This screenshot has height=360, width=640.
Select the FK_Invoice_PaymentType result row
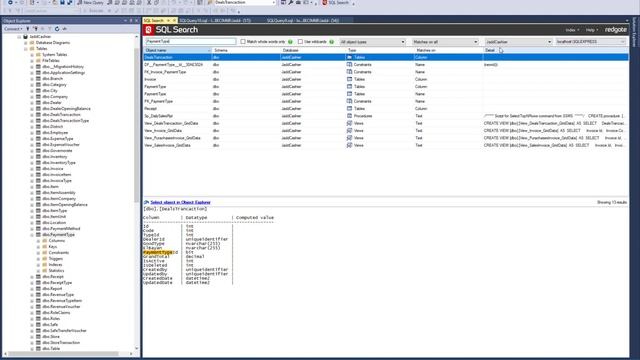pos(386,72)
